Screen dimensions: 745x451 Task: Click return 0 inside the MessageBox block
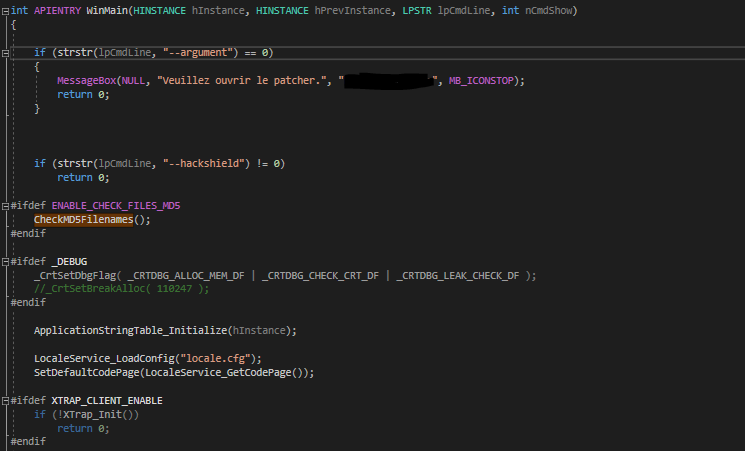pyautogui.click(x=83, y=95)
